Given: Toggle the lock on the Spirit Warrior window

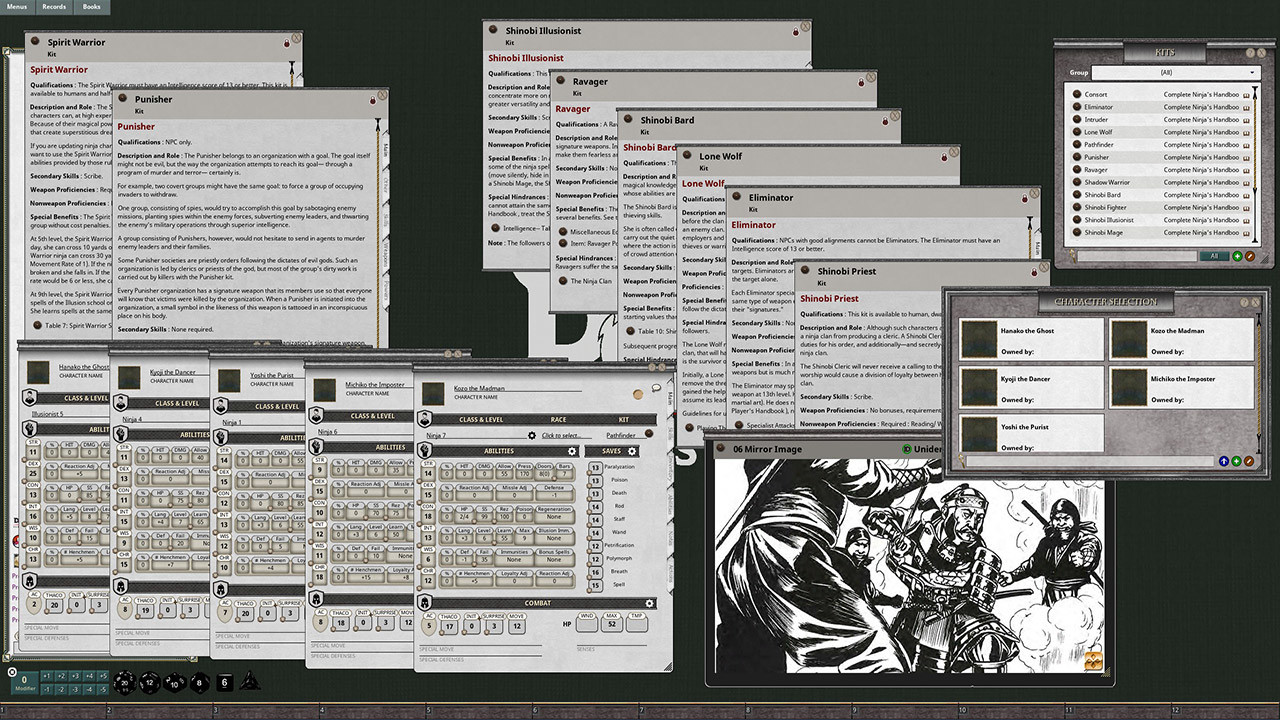Looking at the screenshot, I should (286, 42).
